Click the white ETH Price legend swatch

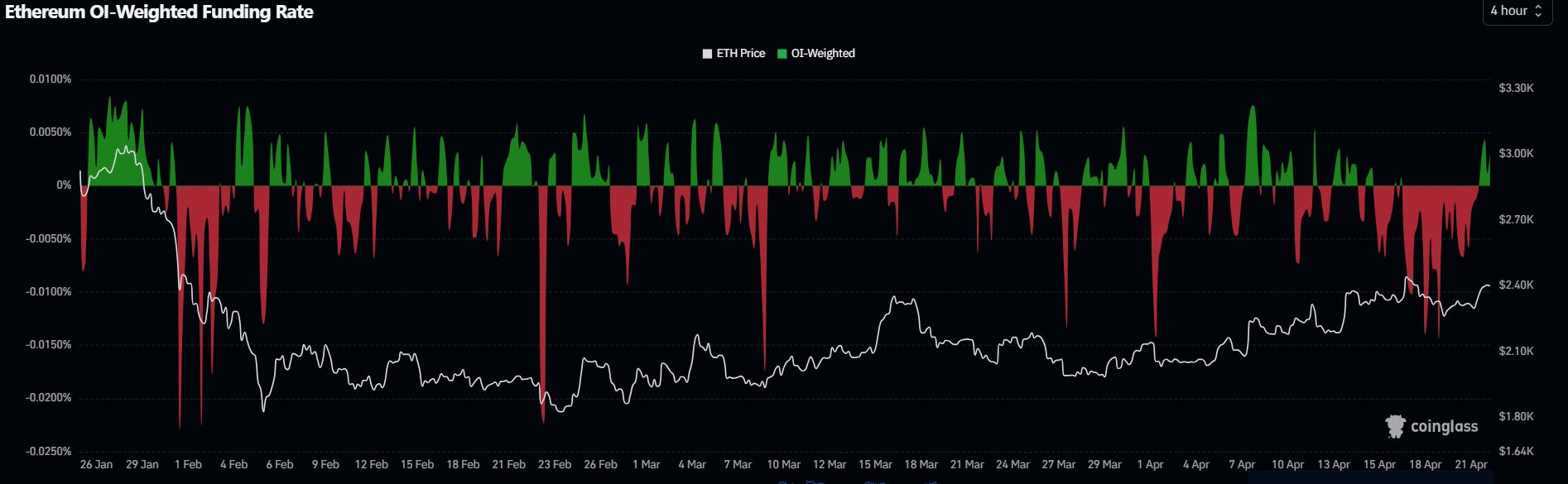[x=707, y=54]
